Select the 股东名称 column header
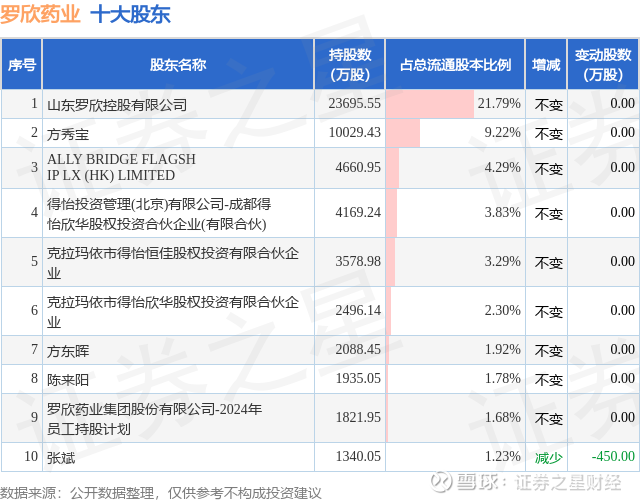 click(x=178, y=64)
